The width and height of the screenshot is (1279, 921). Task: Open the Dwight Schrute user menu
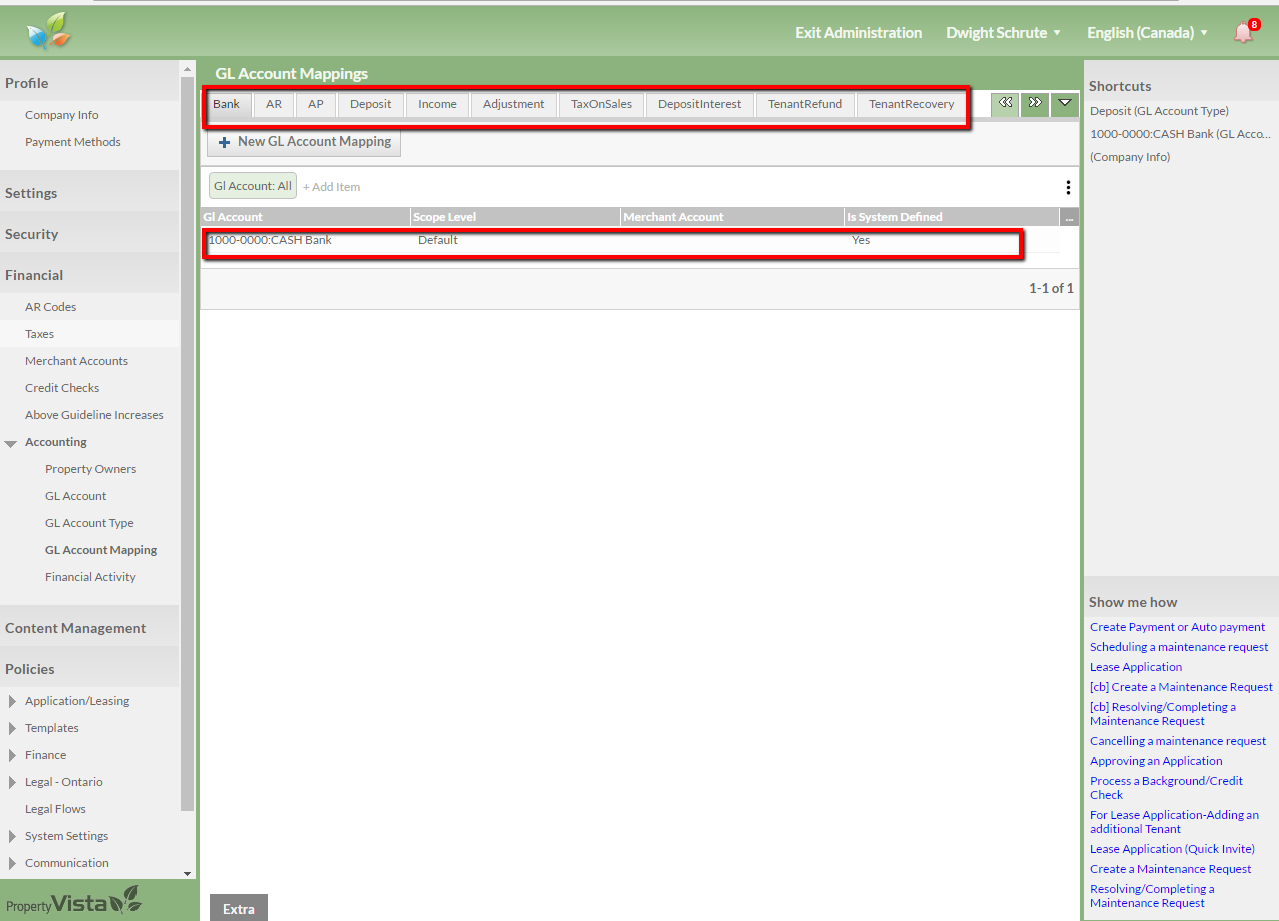click(x=1003, y=33)
